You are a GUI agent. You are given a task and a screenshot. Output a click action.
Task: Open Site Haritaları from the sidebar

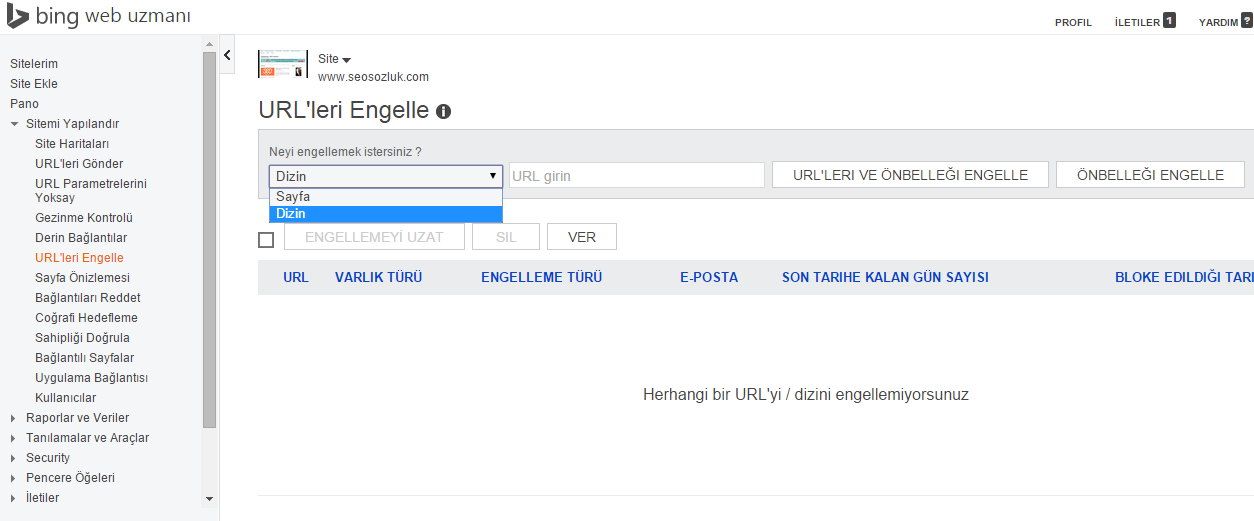click(72, 144)
